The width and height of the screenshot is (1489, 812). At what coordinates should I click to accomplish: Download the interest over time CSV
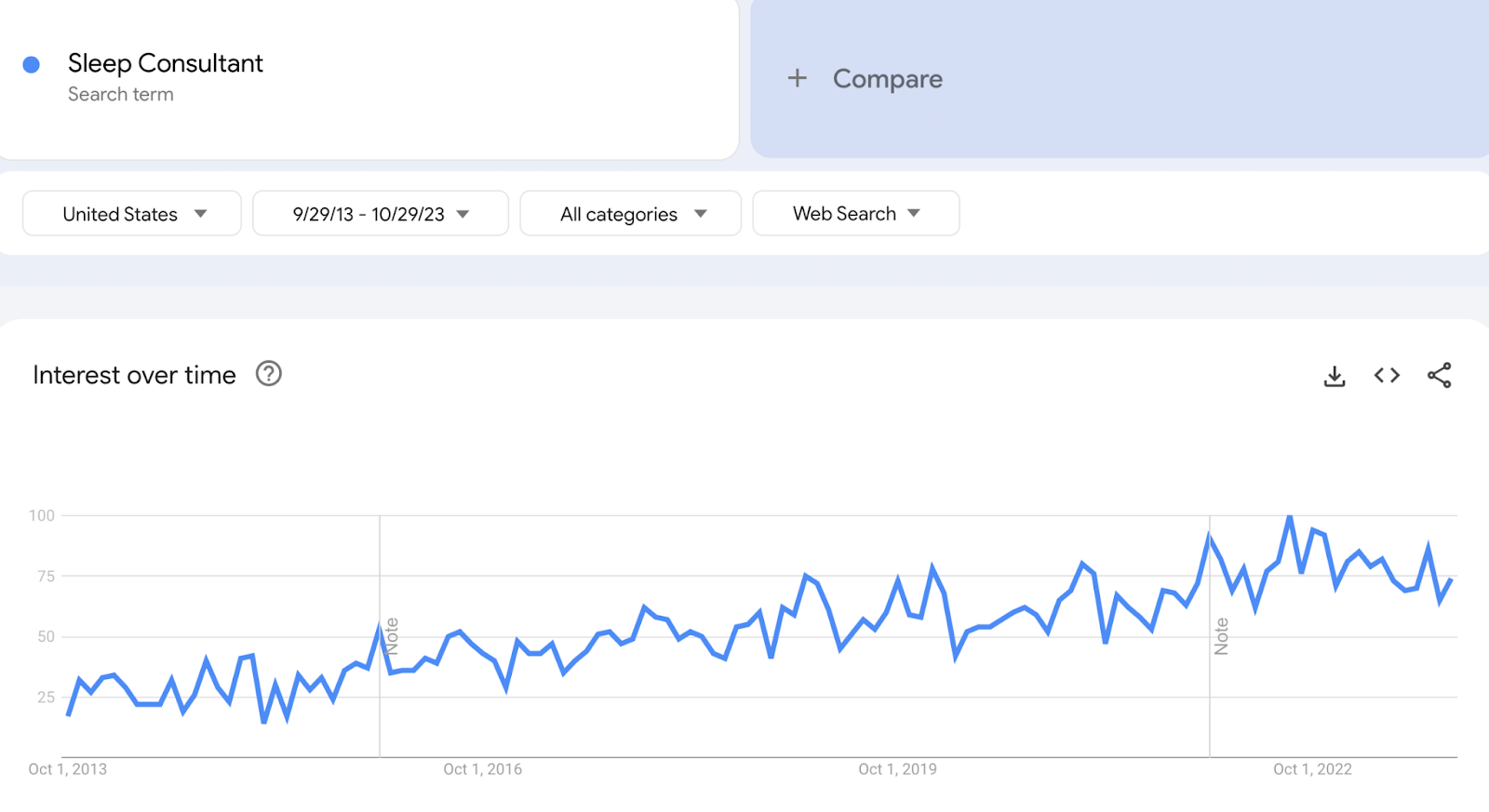tap(1335, 376)
